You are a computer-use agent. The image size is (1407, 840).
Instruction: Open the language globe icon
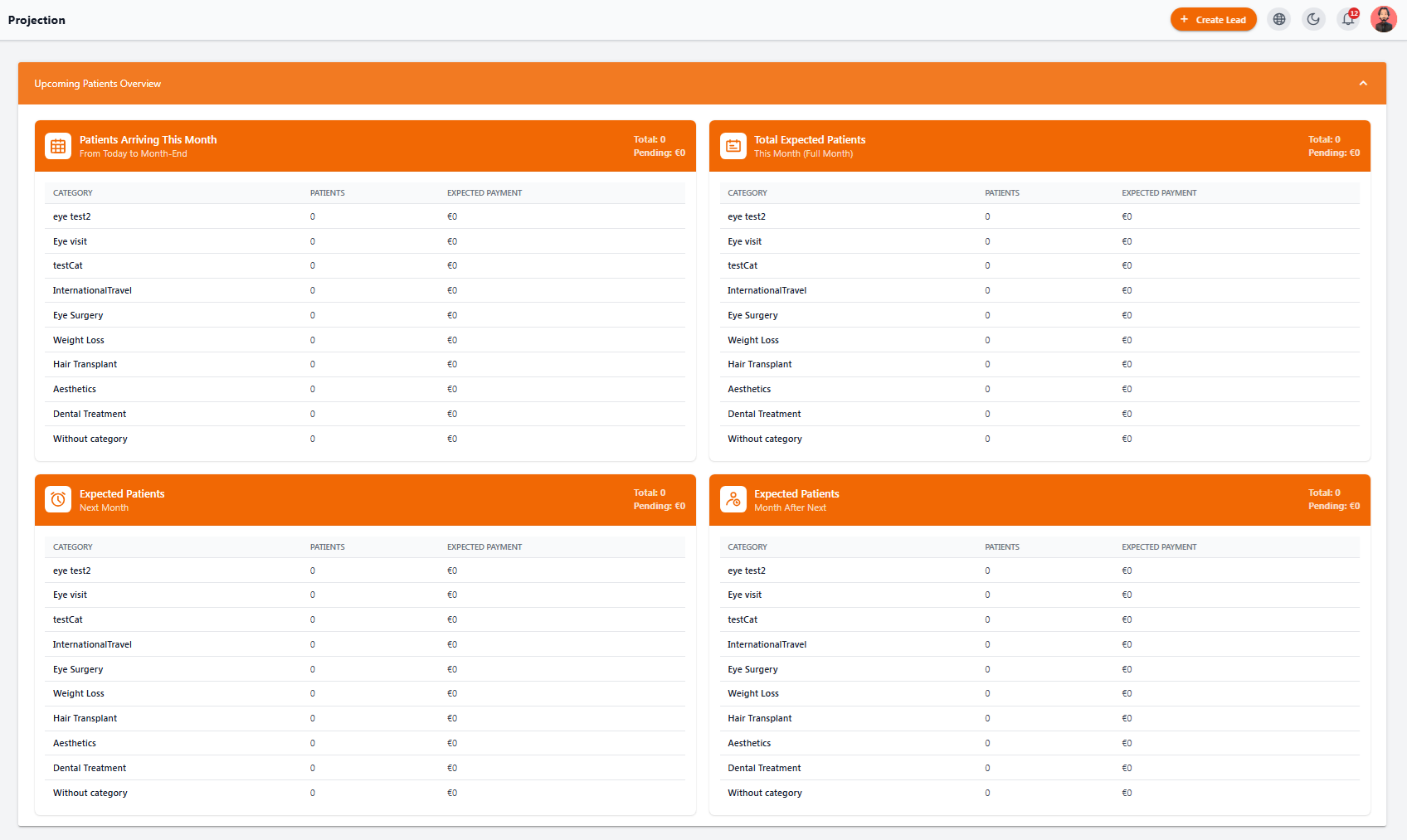(1279, 19)
